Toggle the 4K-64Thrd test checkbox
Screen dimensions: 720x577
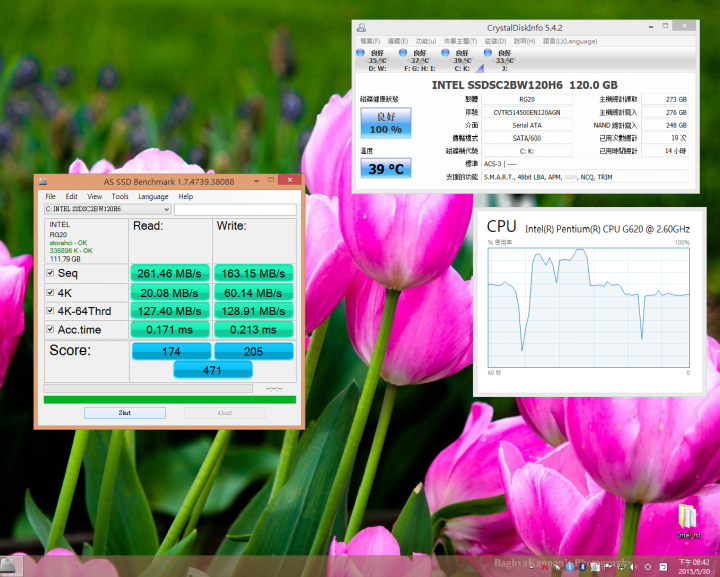(50, 311)
